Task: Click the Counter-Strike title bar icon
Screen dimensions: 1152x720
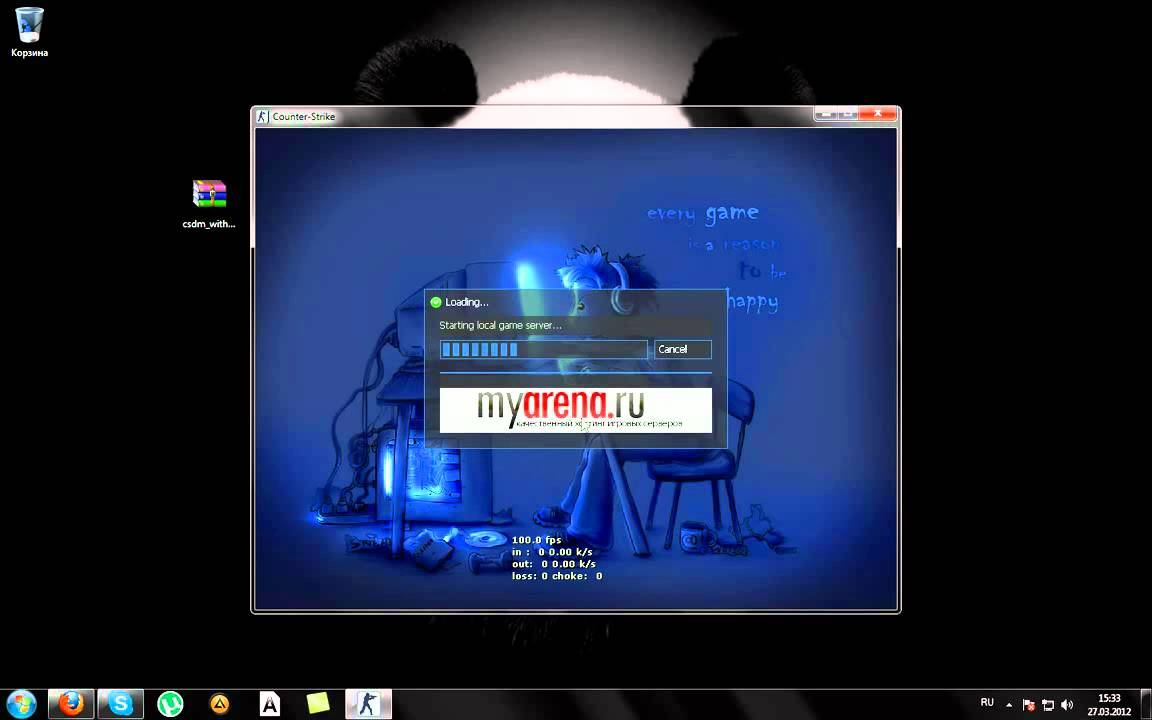Action: (x=262, y=116)
